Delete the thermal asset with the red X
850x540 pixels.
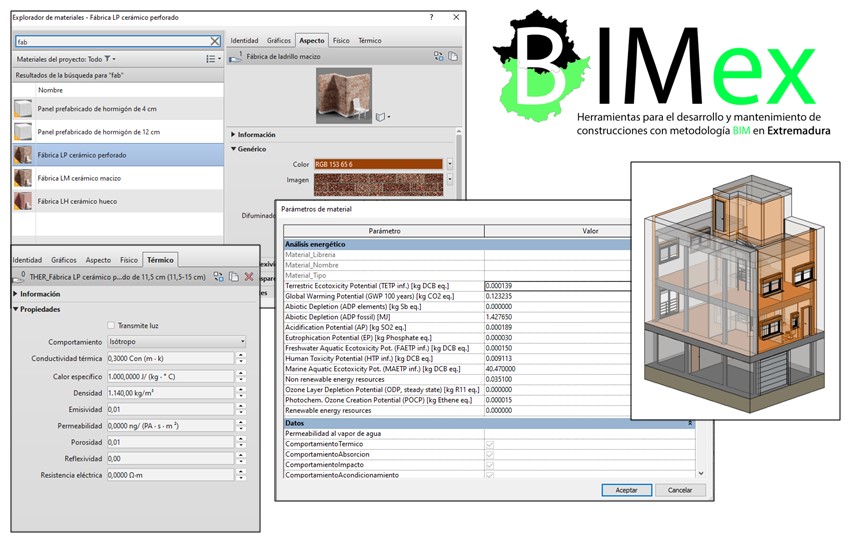click(x=249, y=277)
